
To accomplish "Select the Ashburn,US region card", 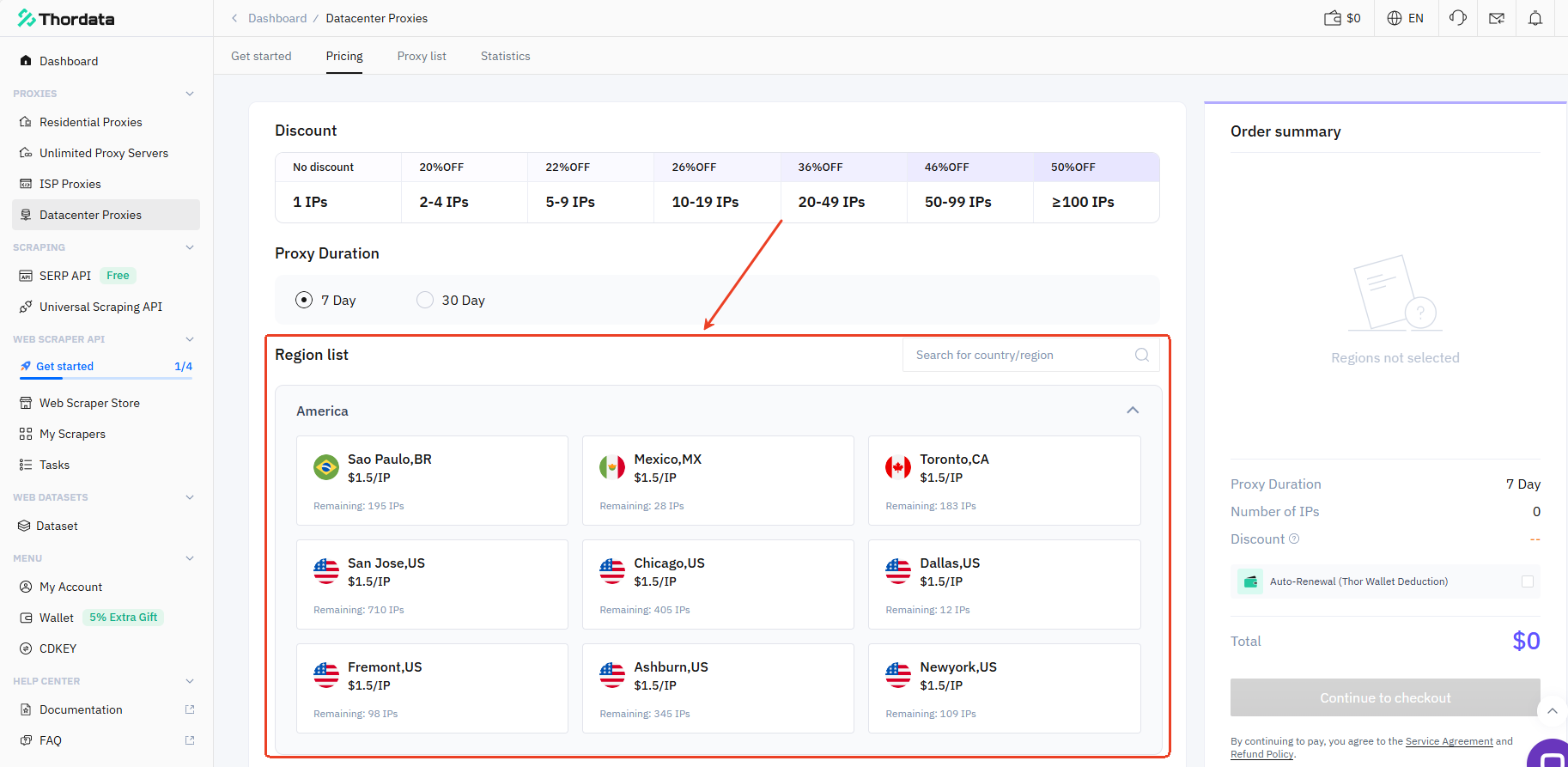I will click(x=718, y=688).
